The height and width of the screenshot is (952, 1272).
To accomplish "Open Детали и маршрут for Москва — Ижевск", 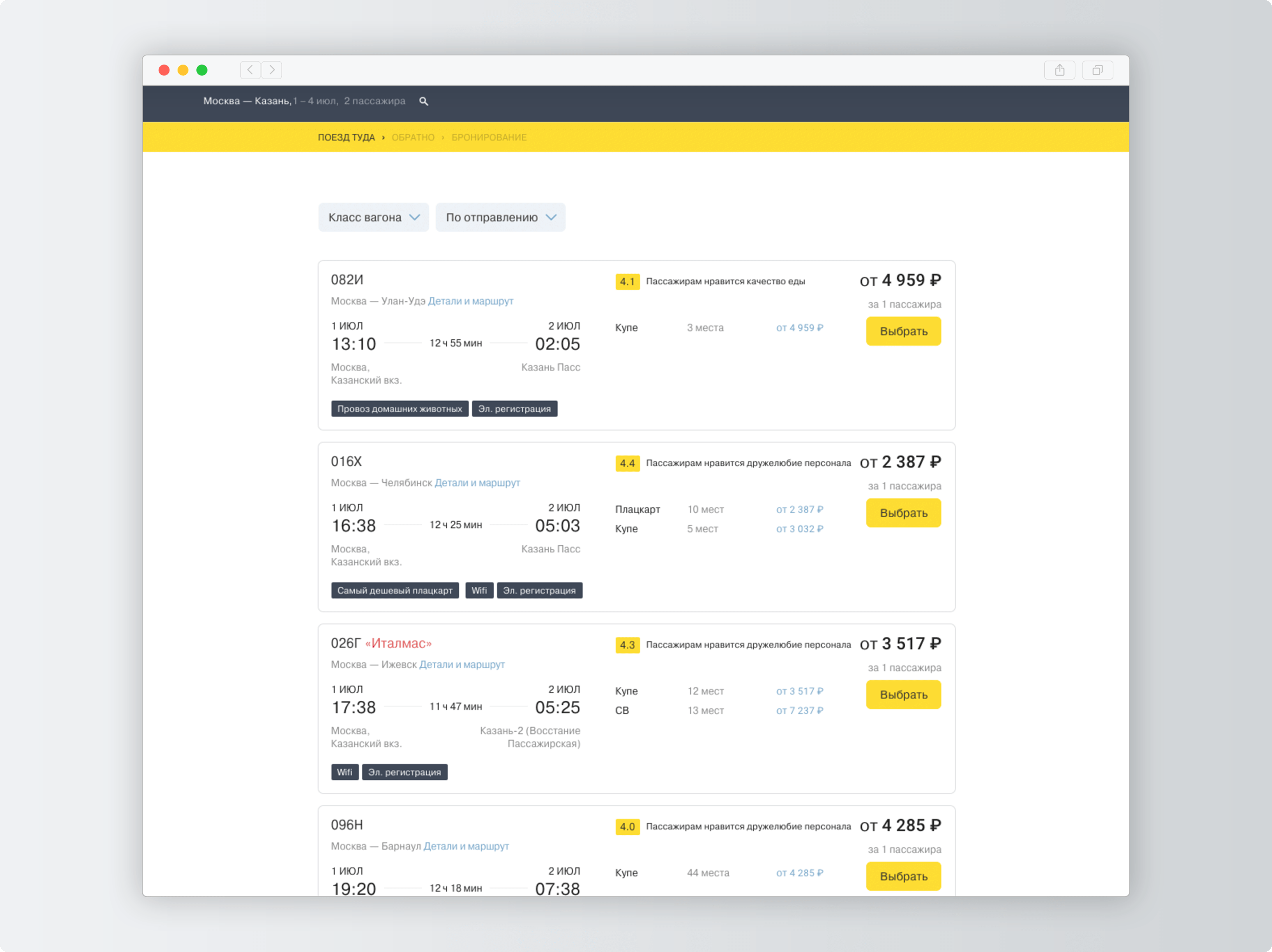I will pyautogui.click(x=462, y=665).
